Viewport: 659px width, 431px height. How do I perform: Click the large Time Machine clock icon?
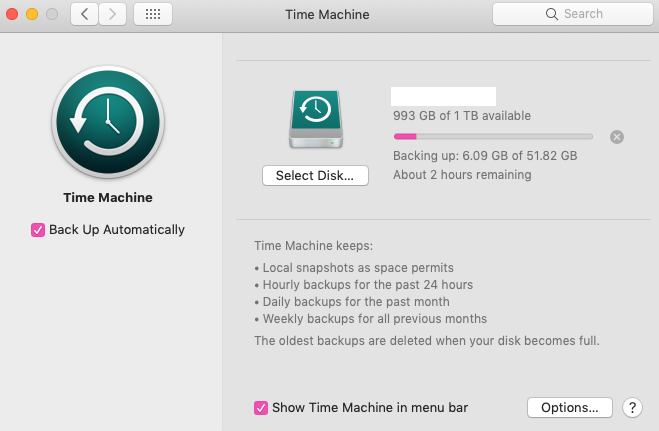pyautogui.click(x=108, y=122)
